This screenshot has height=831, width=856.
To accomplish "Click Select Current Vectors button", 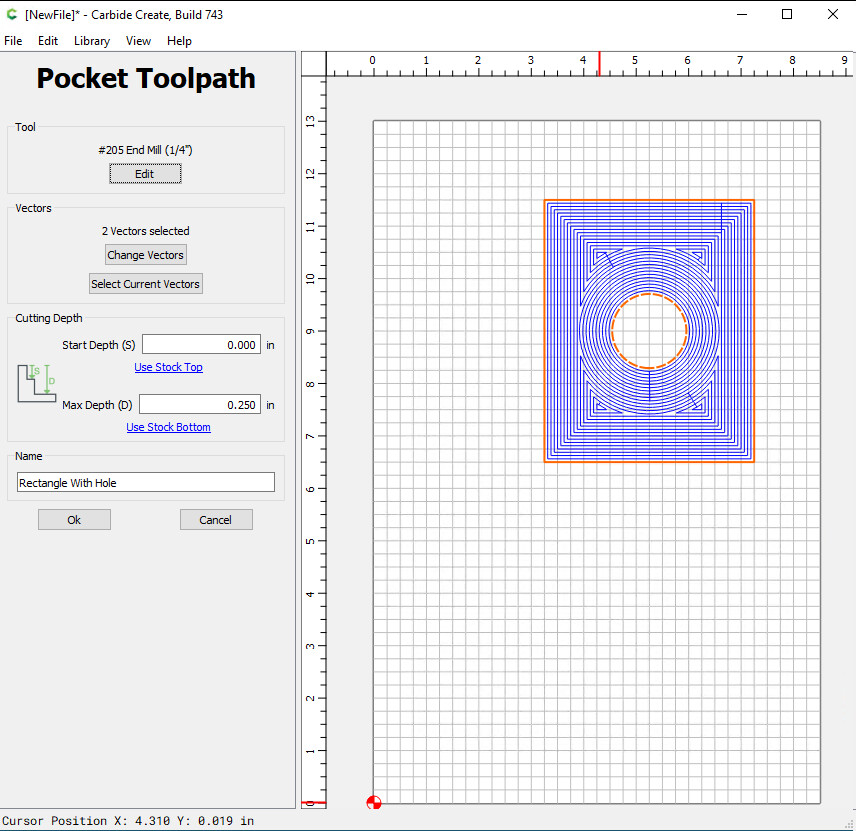I will pos(146,284).
